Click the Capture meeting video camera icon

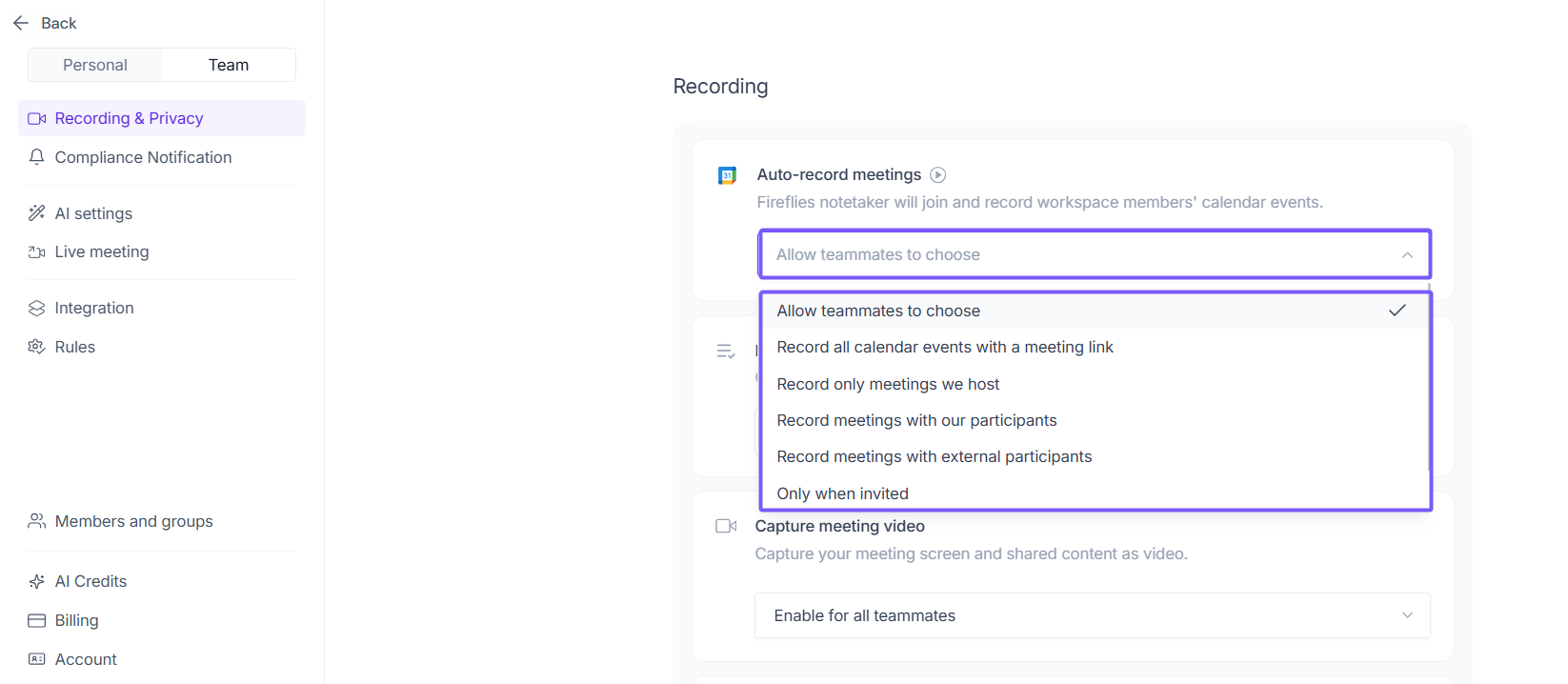[x=726, y=526]
